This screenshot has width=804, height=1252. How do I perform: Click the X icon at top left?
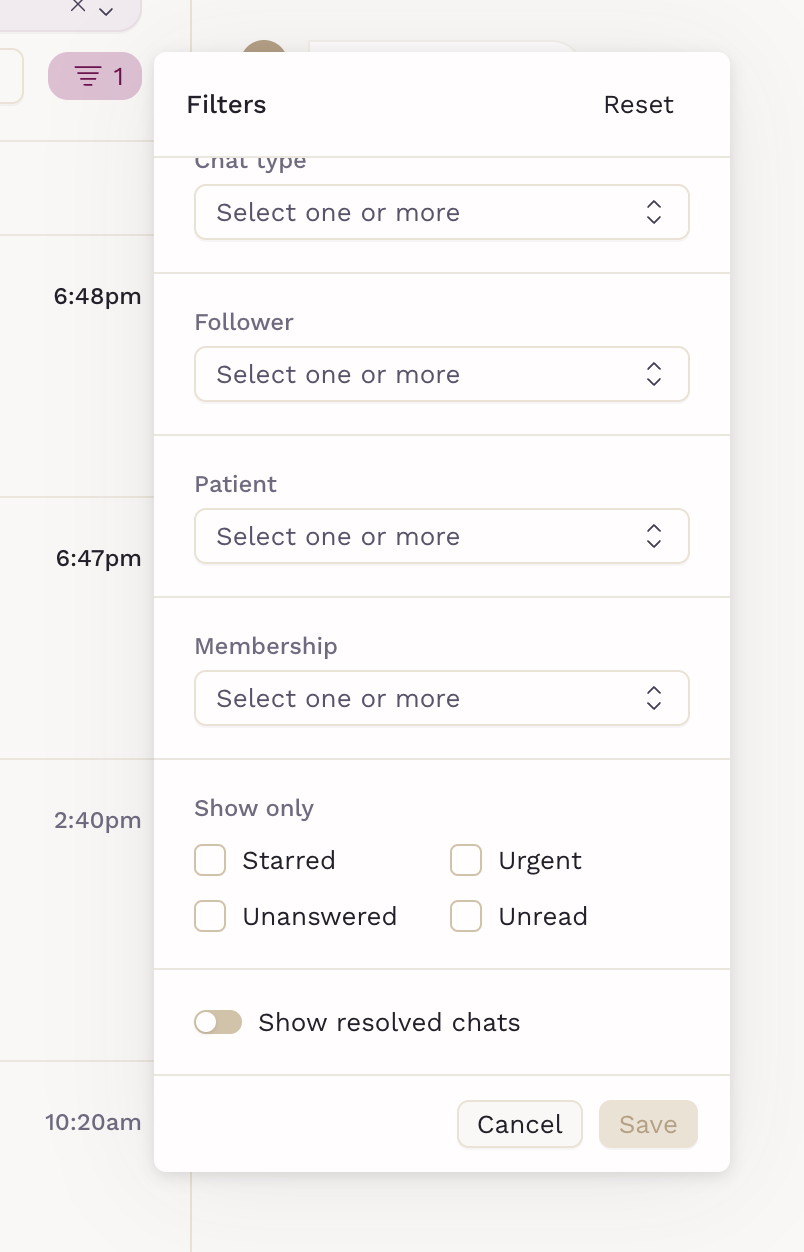(78, 6)
